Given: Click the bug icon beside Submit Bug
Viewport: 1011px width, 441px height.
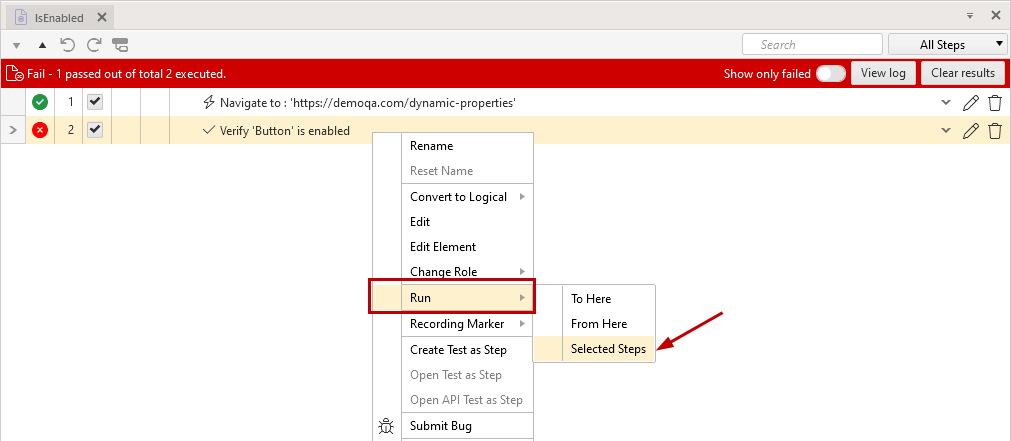Looking at the screenshot, I should click(x=386, y=426).
